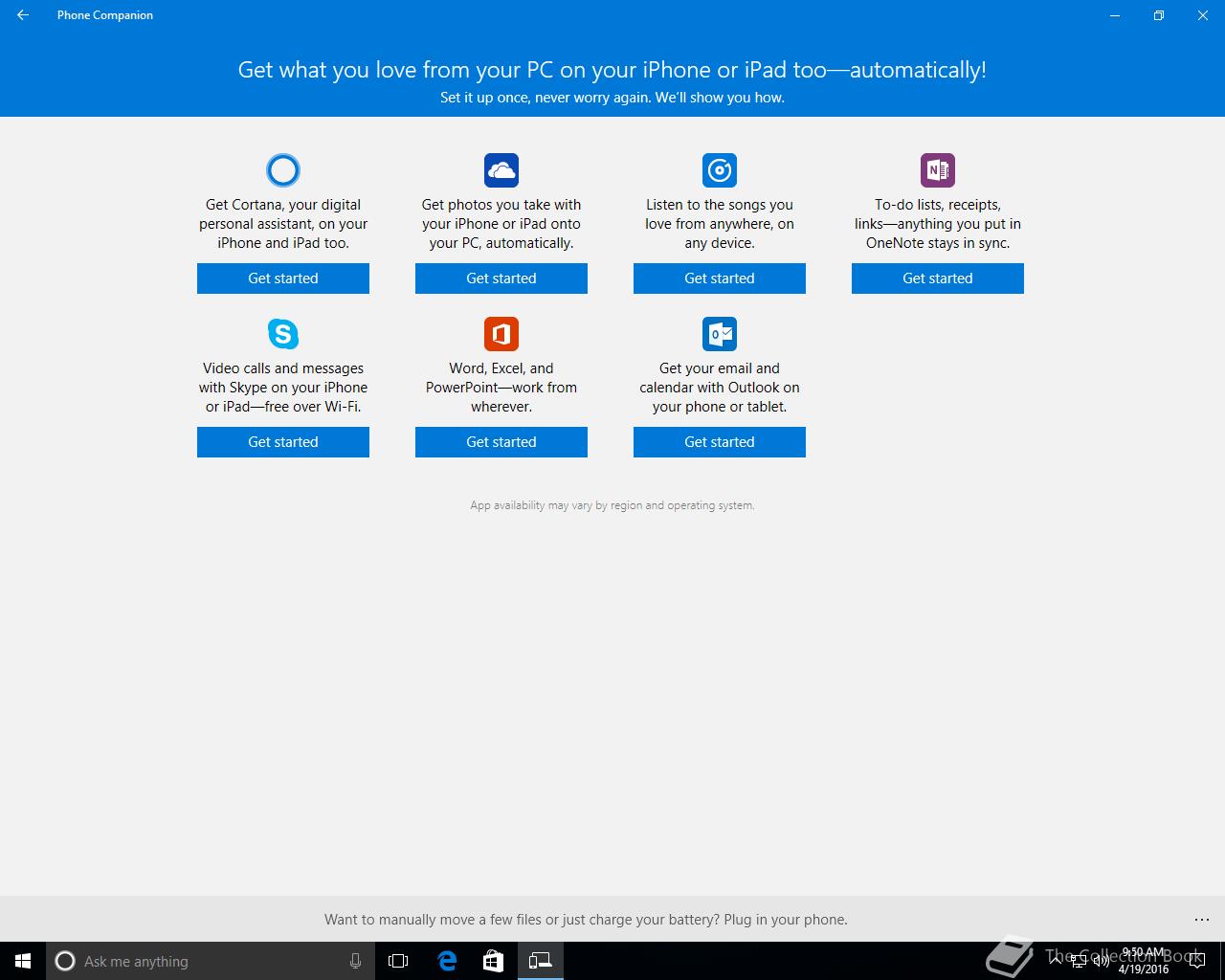Click the 'Word, Excel, and PowerPoint' description
1225x980 pixels.
click(x=501, y=388)
